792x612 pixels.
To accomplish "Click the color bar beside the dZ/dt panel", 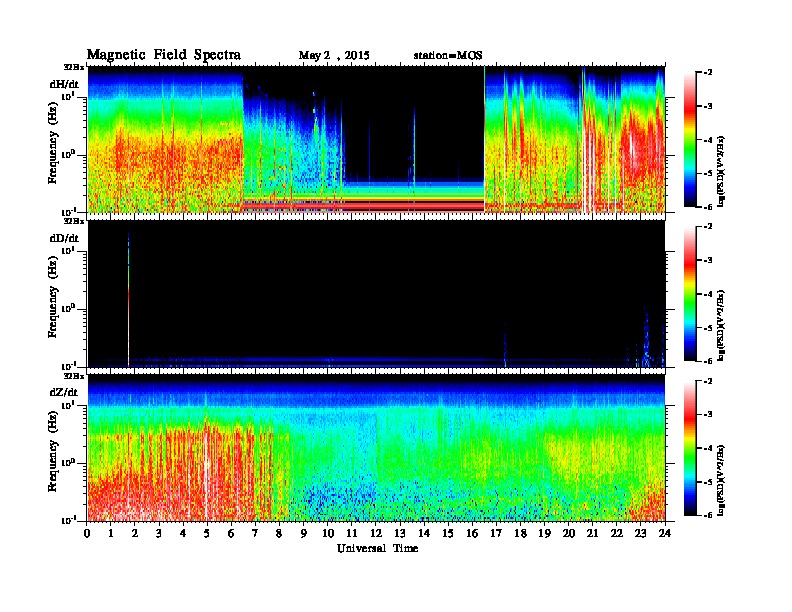I will (690, 448).
